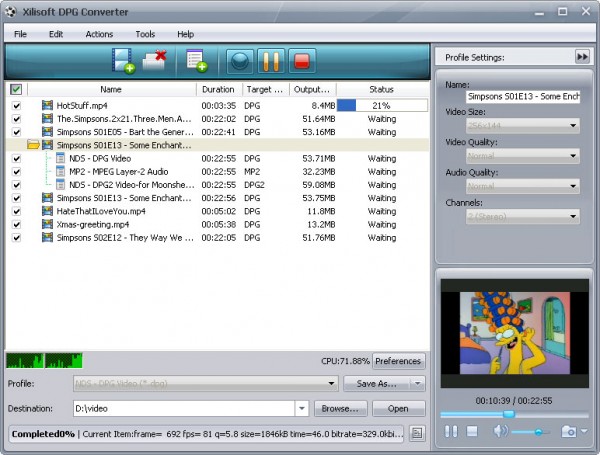Viewport: 600px width, 455px height.
Task: Click the Remove file icon with red X
Action: [154, 61]
